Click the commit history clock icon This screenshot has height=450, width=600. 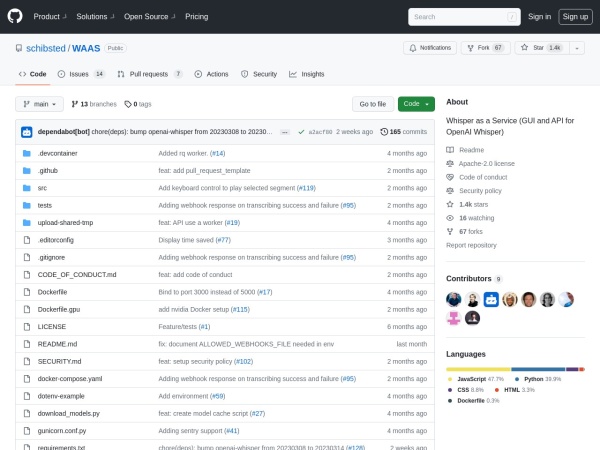pyautogui.click(x=384, y=132)
